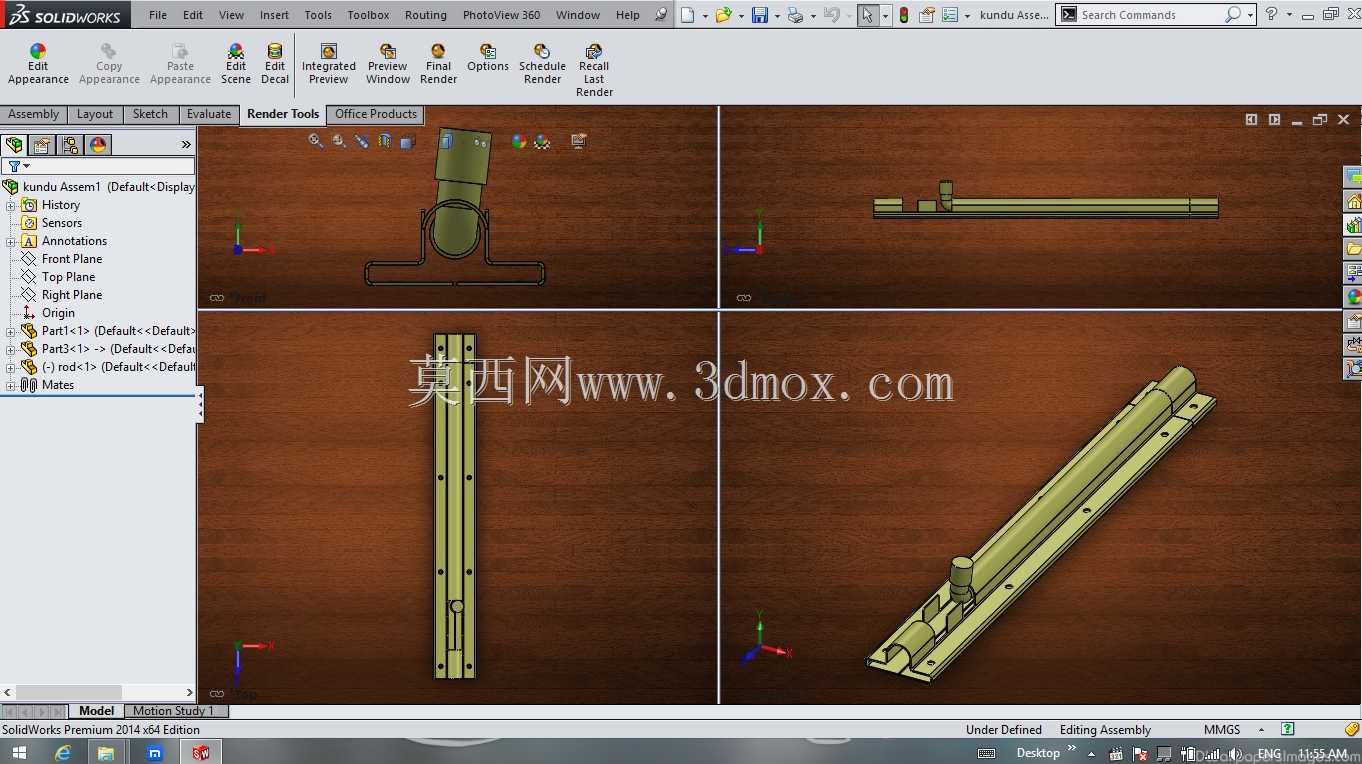Viewport: 1362px width, 764px height.
Task: Click the Rebuild traffic light icon
Action: (x=904, y=15)
